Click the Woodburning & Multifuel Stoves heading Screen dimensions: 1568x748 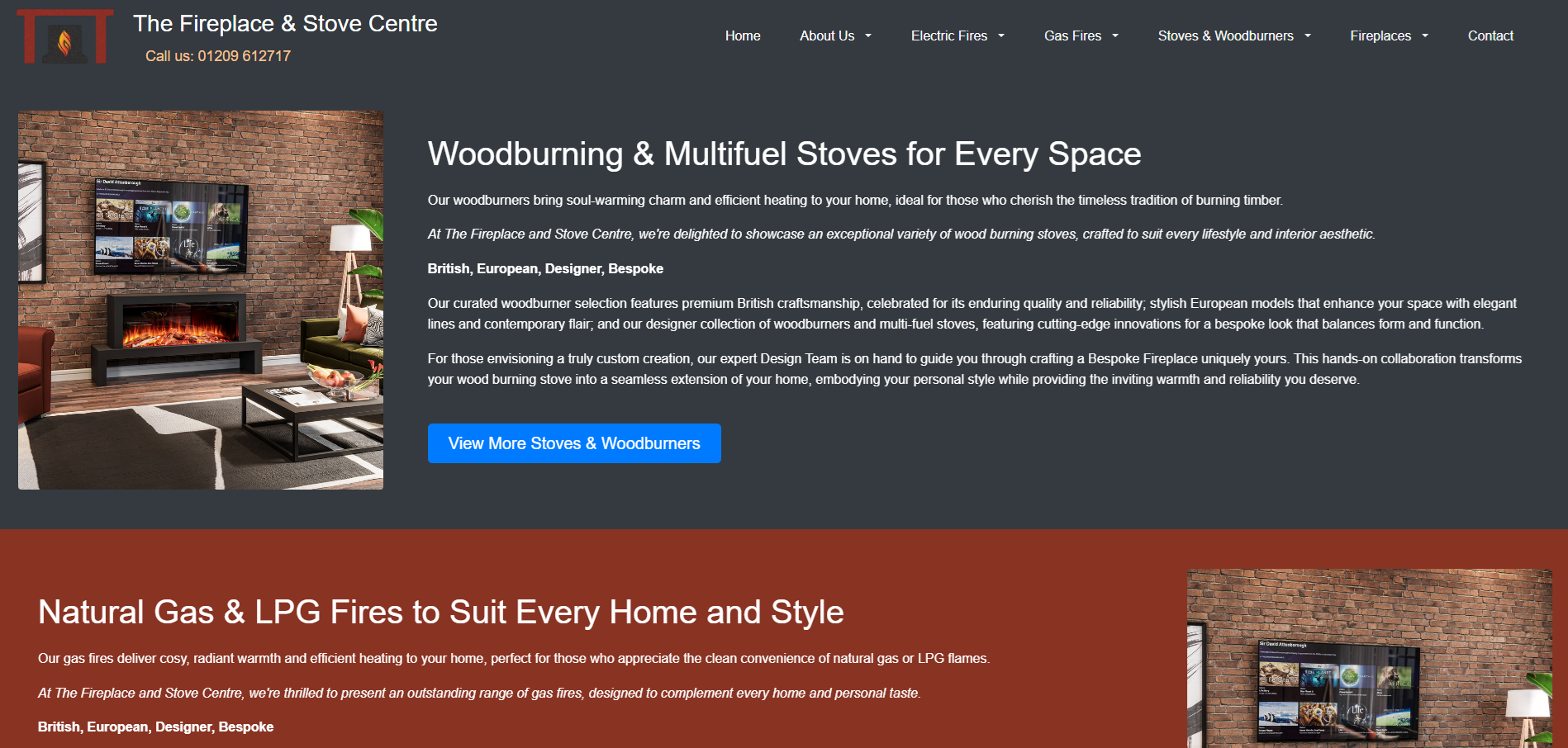click(x=784, y=154)
